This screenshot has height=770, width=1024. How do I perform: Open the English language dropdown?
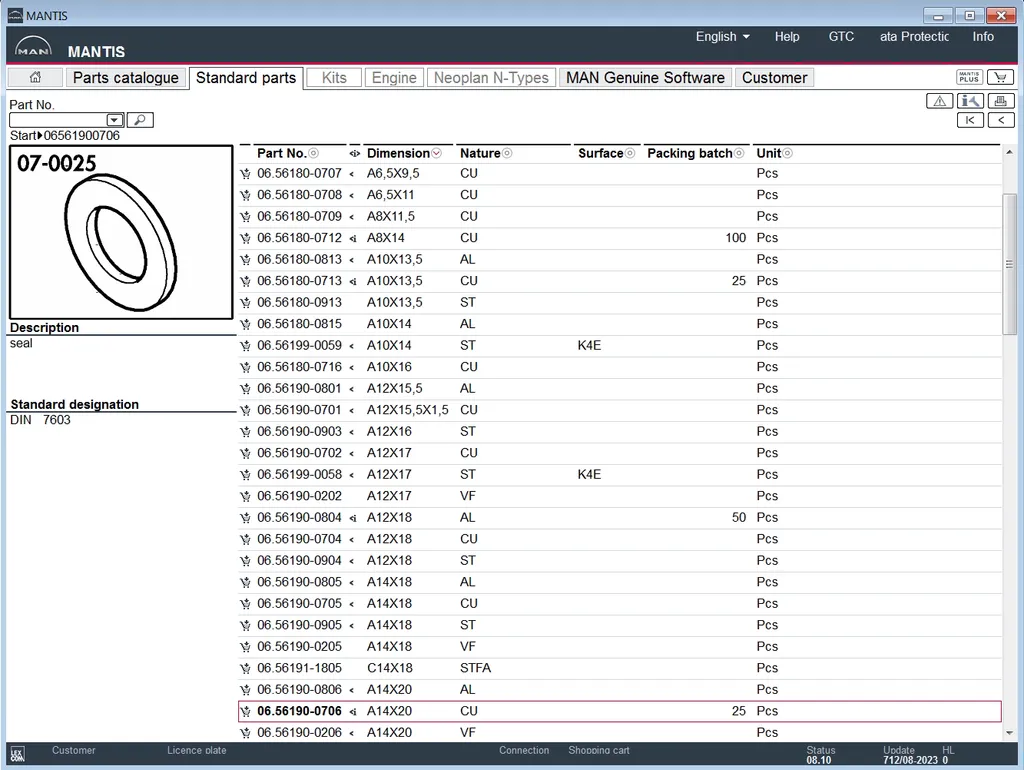click(722, 37)
